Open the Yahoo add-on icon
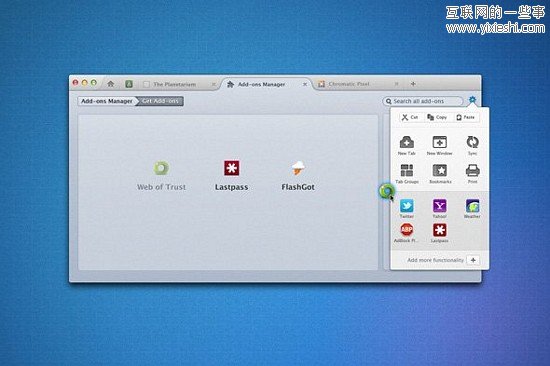Viewport: 550px width, 366px height. pyautogui.click(x=440, y=206)
